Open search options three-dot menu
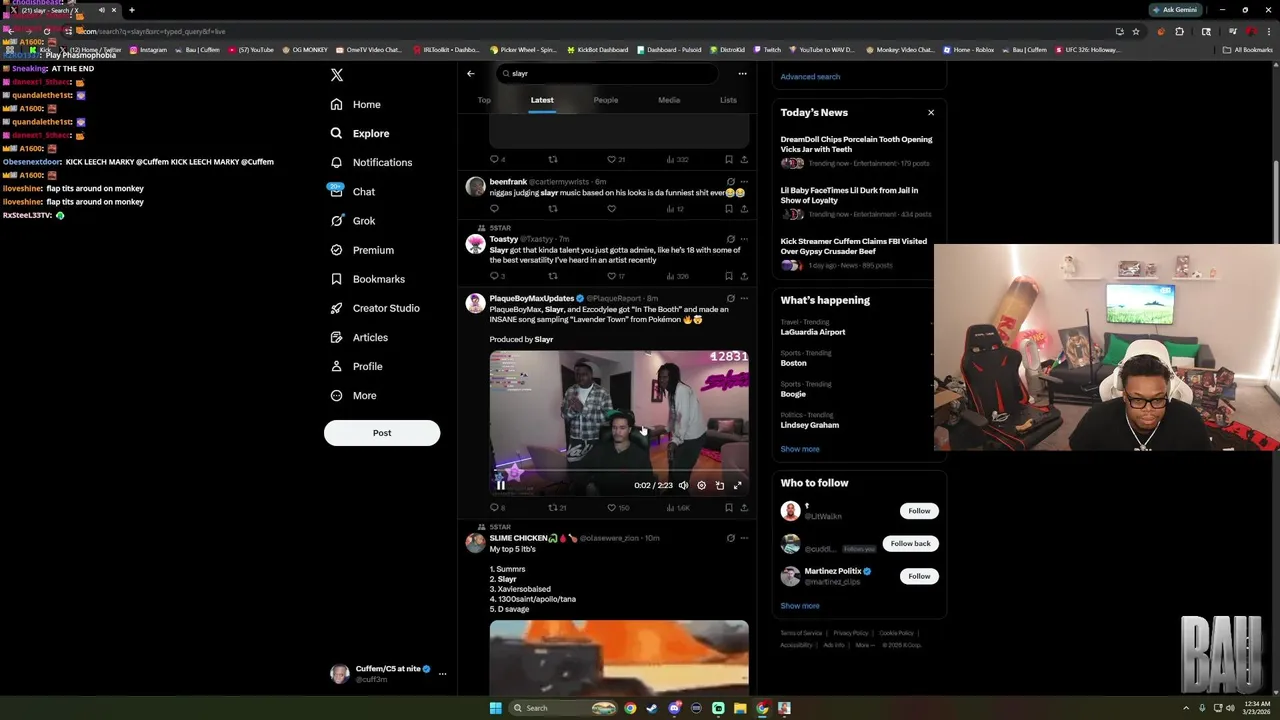 point(742,73)
